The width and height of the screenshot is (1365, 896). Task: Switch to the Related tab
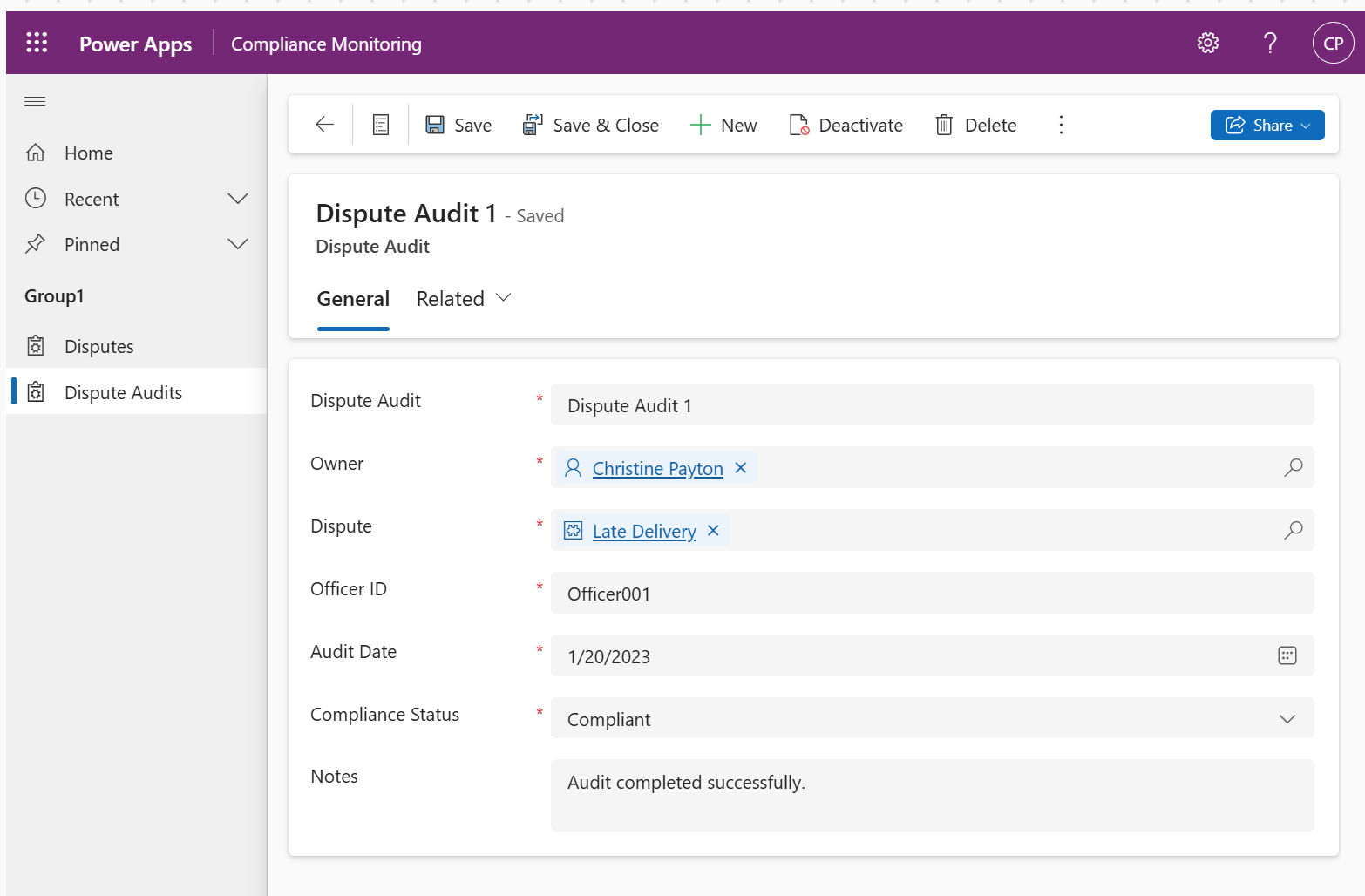[x=451, y=298]
